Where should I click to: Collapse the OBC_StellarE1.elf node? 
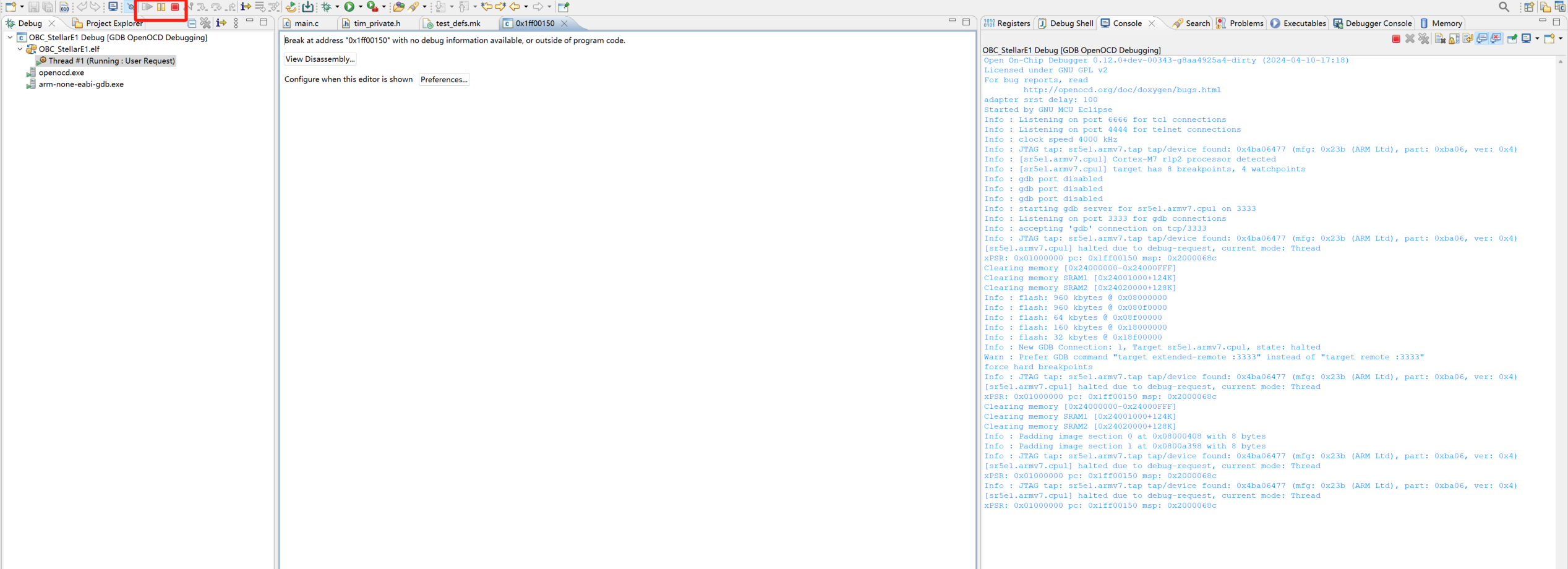20,49
